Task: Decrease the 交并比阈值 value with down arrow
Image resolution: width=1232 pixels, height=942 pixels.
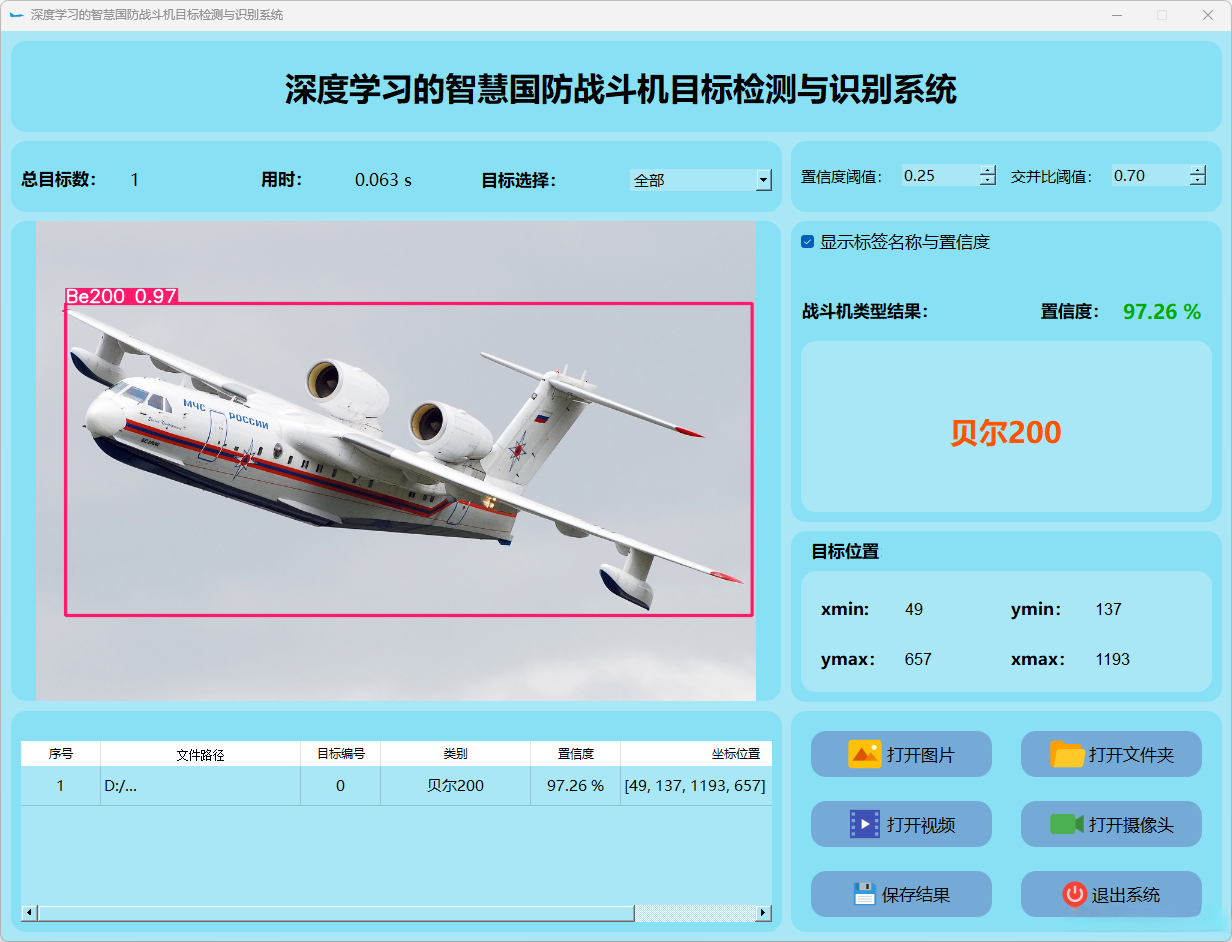Action: point(1198,181)
